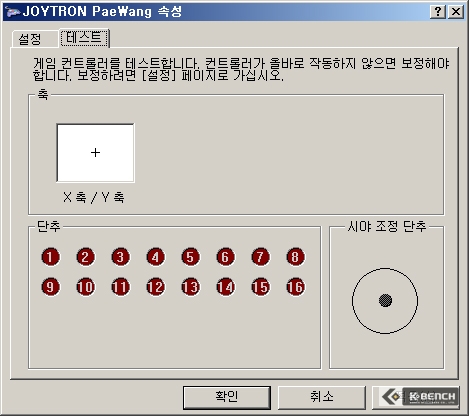Cancel with the 취소 button
469x416 pixels.
pyautogui.click(x=322, y=397)
